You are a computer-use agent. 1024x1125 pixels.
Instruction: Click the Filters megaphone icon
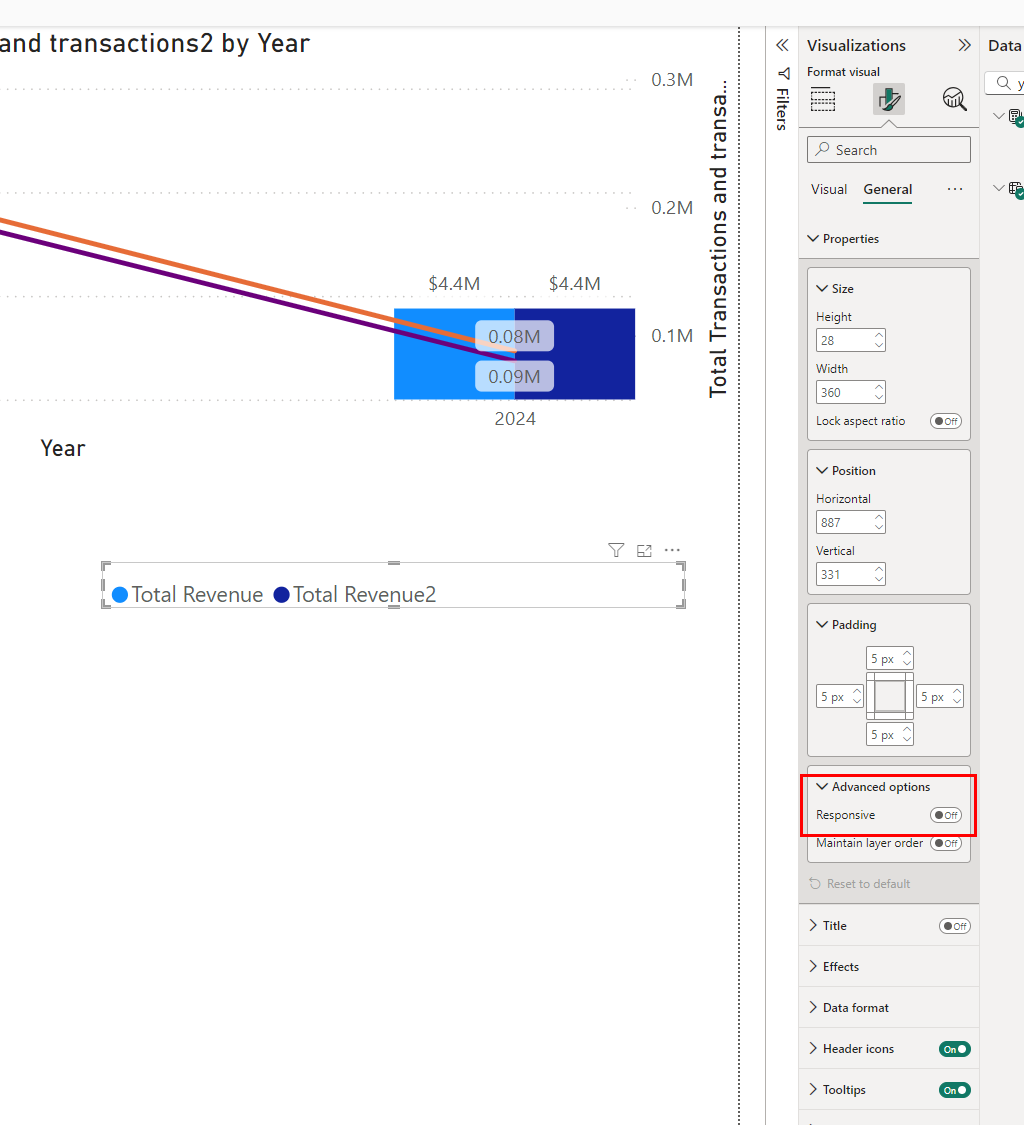pyautogui.click(x=784, y=73)
